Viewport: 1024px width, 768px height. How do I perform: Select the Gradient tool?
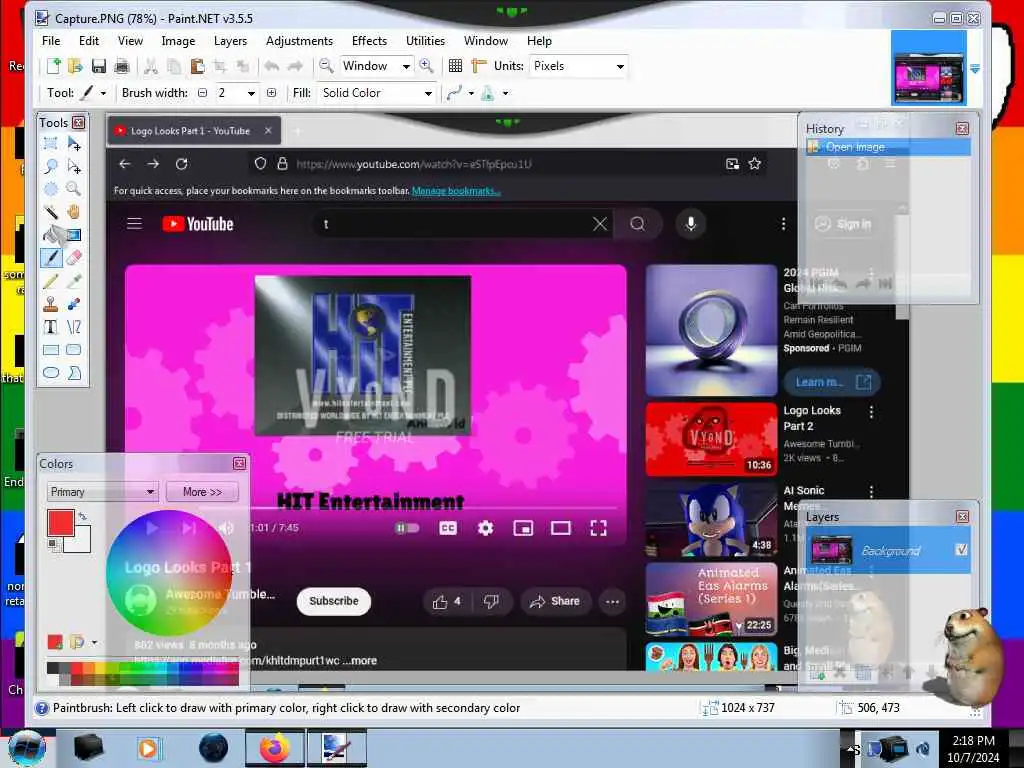click(74, 234)
